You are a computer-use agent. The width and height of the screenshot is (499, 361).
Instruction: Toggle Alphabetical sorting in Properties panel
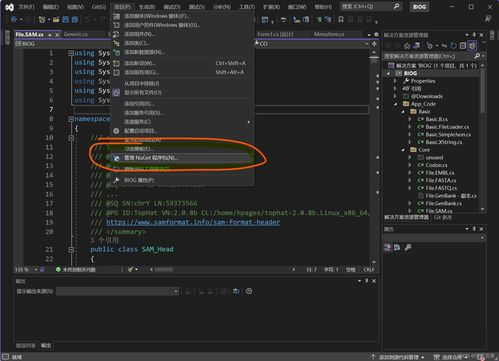click(x=397, y=247)
